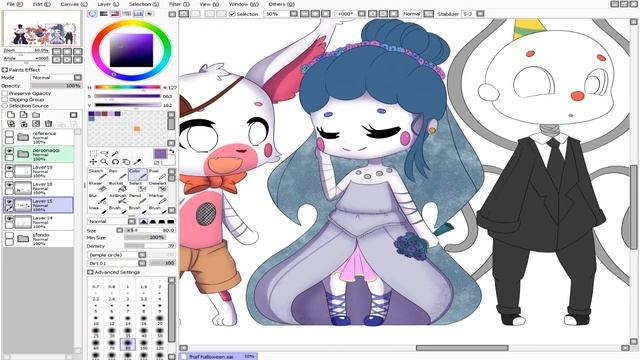Choose the magic wand tool
The height and width of the screenshot is (360, 640).
click(115, 153)
